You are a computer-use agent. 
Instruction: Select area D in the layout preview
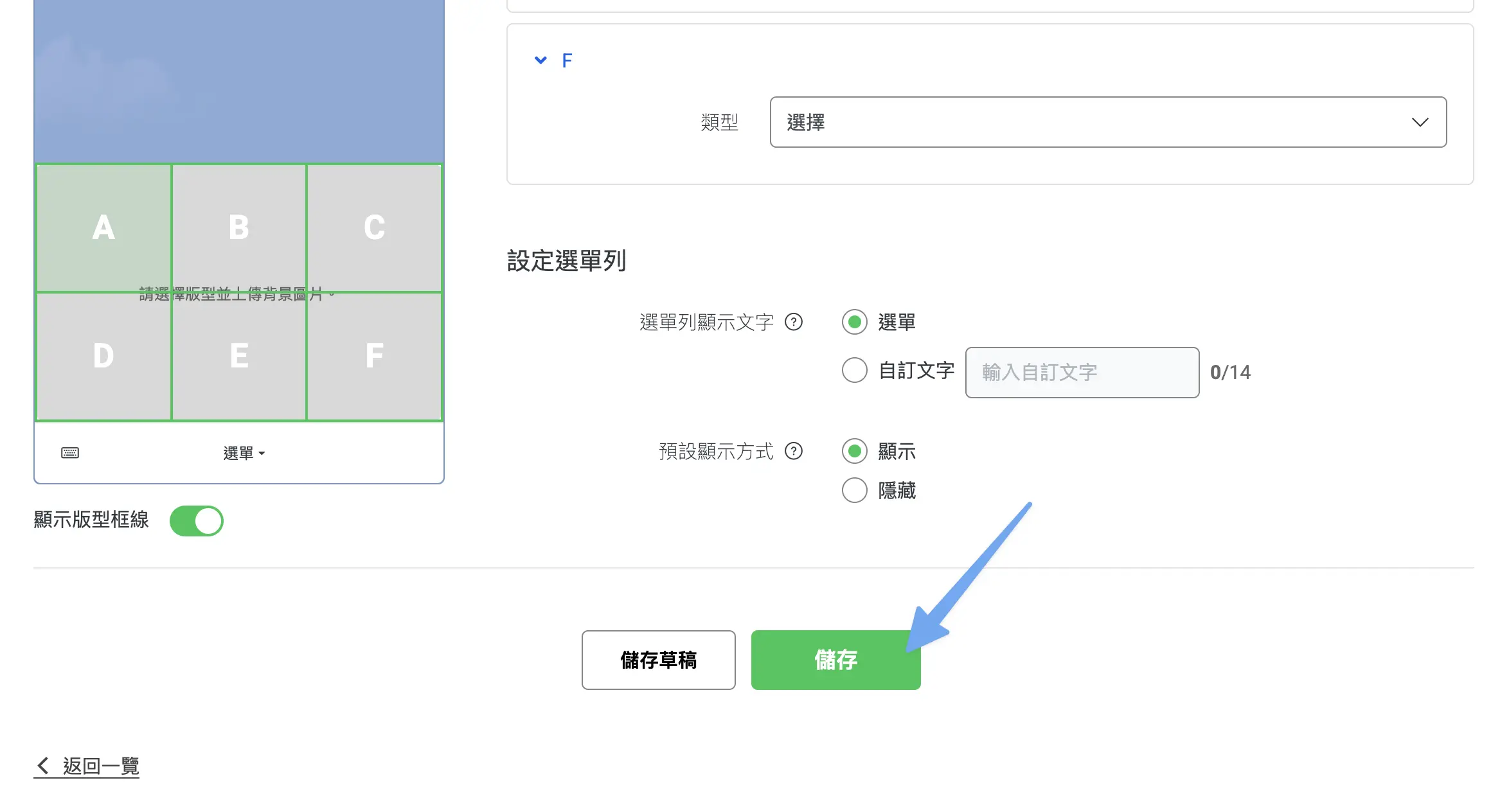coord(103,357)
